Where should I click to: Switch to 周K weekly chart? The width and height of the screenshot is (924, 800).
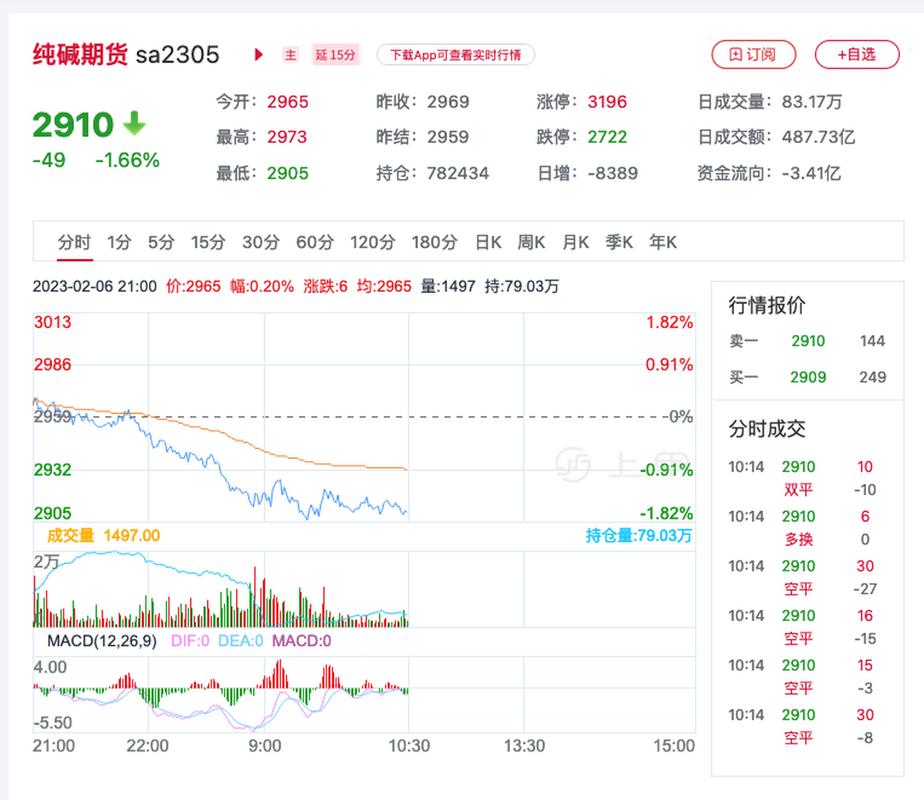(x=531, y=242)
